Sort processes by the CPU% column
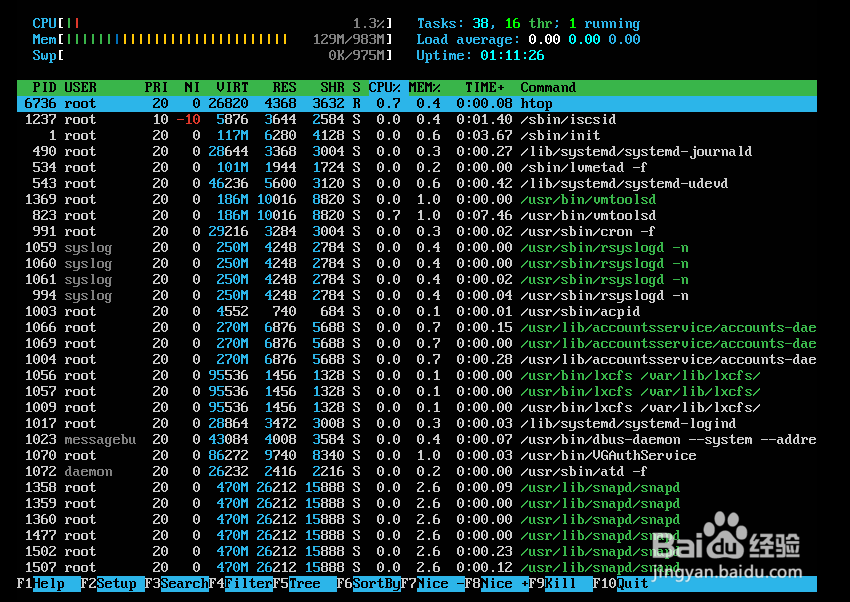The width and height of the screenshot is (850, 602). tap(383, 87)
